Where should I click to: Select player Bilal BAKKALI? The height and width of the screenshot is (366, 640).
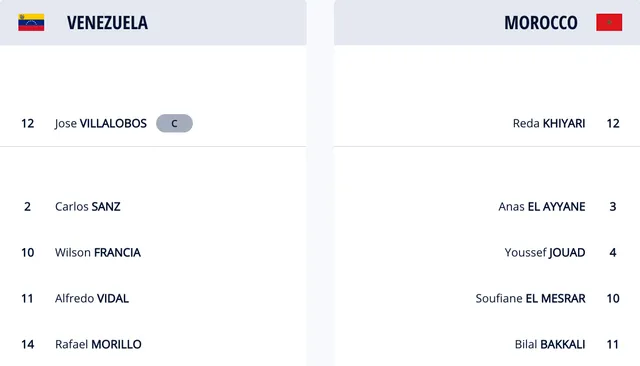pos(550,344)
